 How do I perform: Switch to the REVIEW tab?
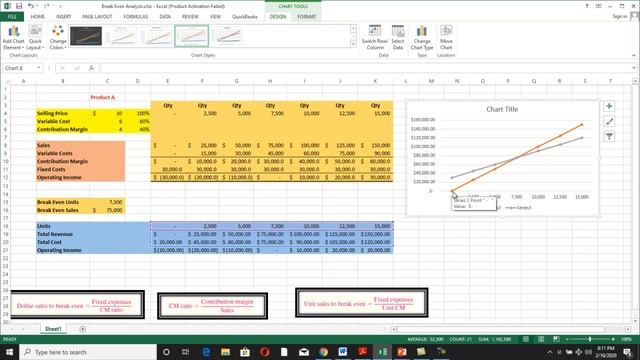(190, 17)
